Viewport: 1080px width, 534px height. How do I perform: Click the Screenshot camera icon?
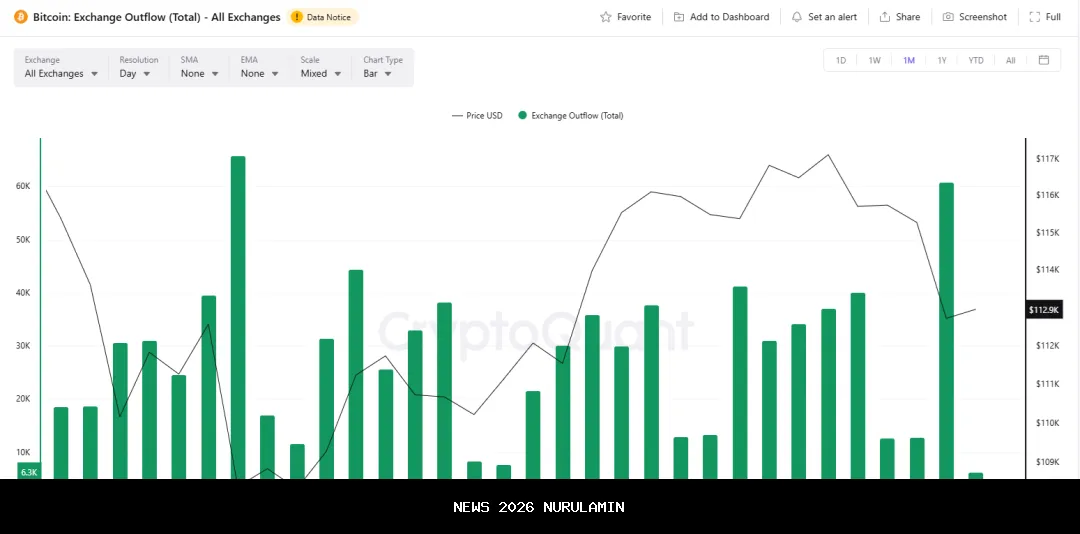(x=948, y=17)
